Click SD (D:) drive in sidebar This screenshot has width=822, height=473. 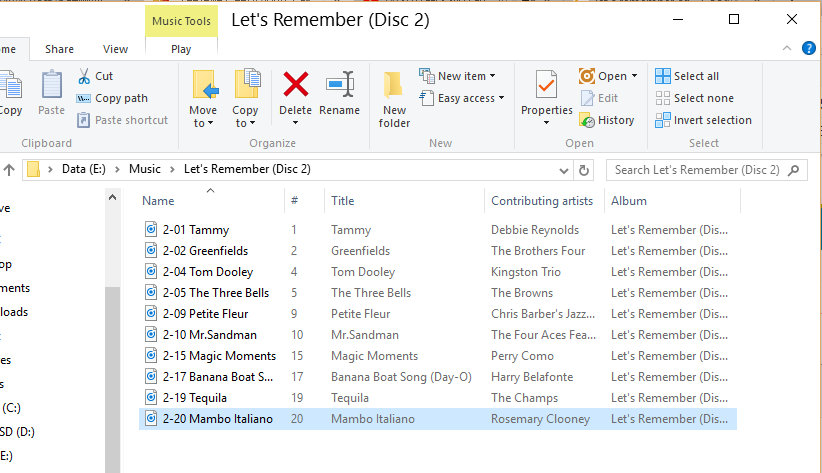[x=17, y=432]
